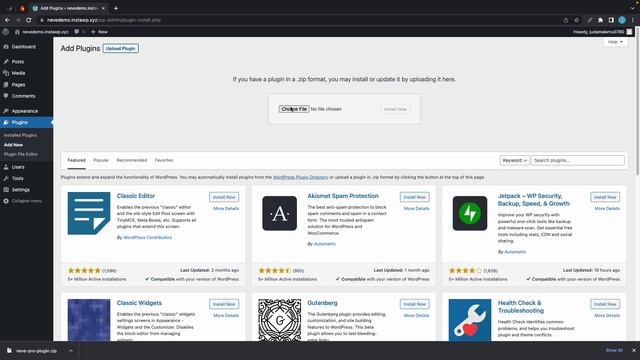Viewport: 640px width, 360px height.
Task: Click browser back arrow
Action: point(7,20)
